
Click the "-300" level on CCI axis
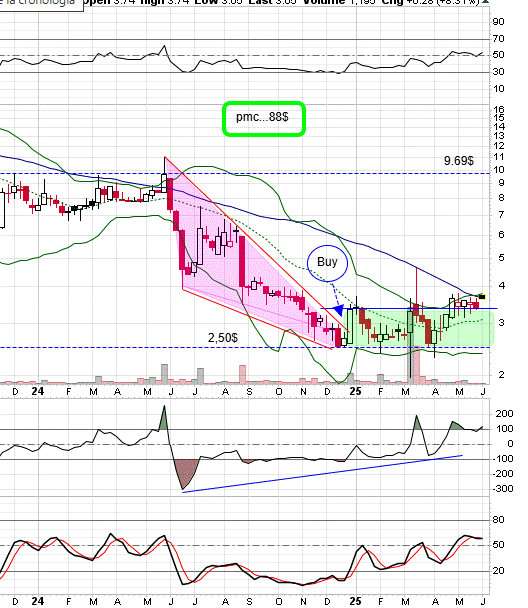pos(502,489)
